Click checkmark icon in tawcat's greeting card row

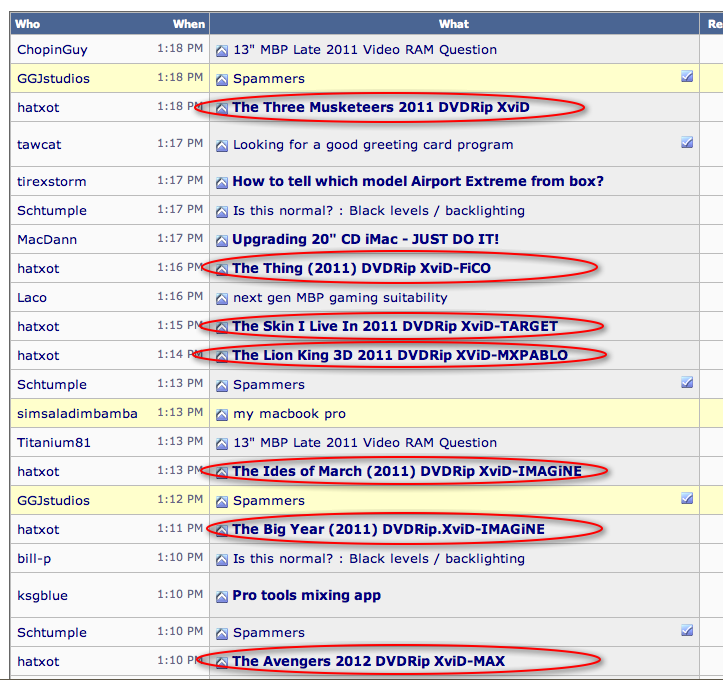coord(687,142)
